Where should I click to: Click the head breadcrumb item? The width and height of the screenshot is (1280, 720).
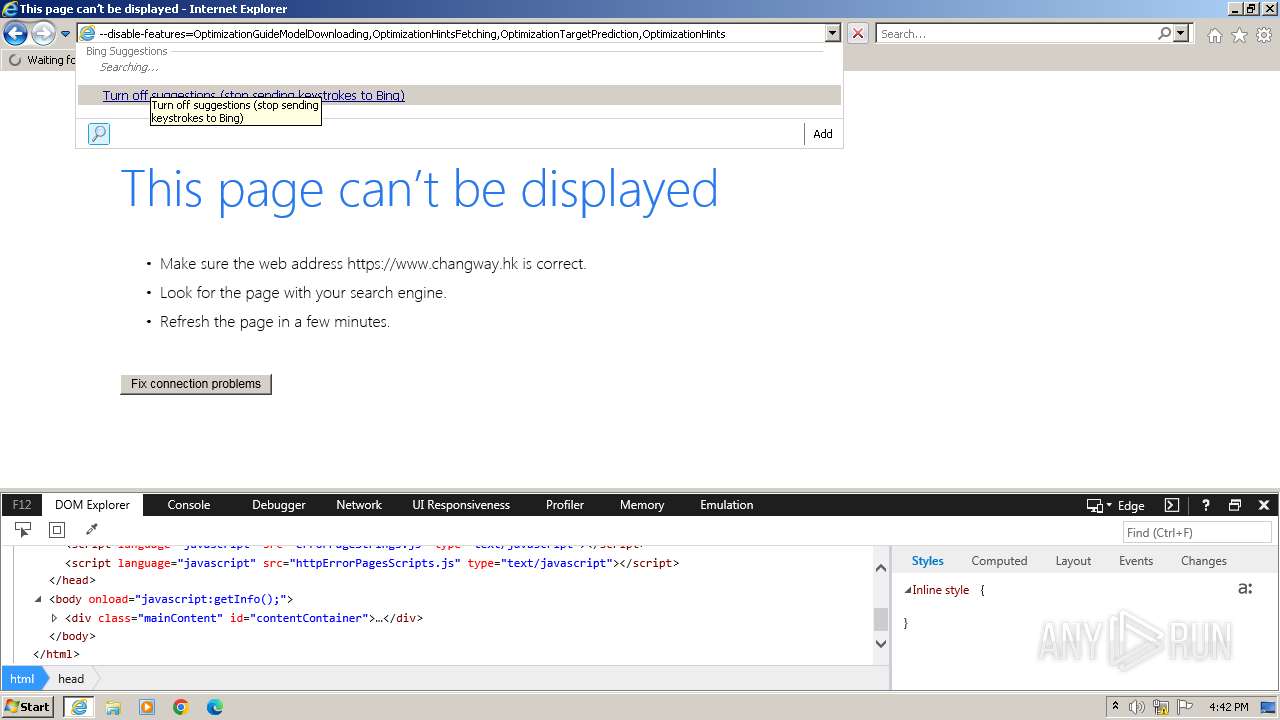click(71, 678)
